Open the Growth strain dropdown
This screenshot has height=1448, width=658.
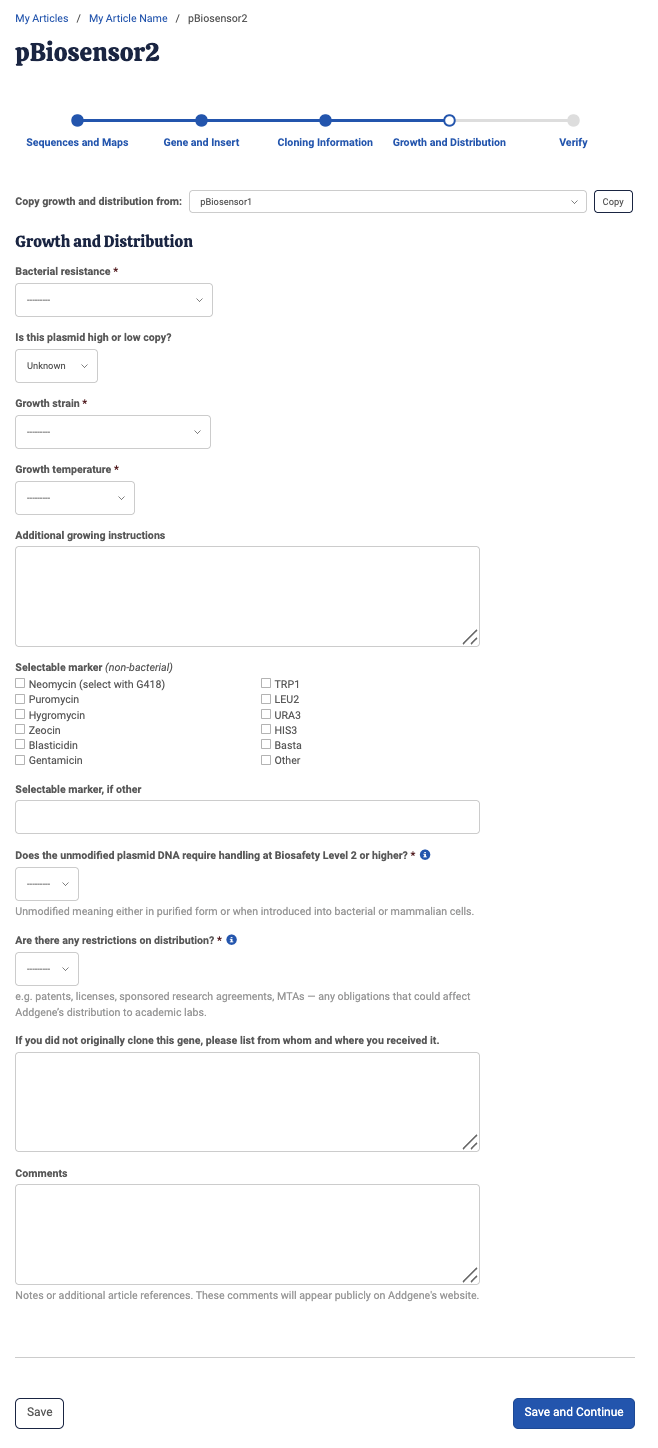(112, 431)
